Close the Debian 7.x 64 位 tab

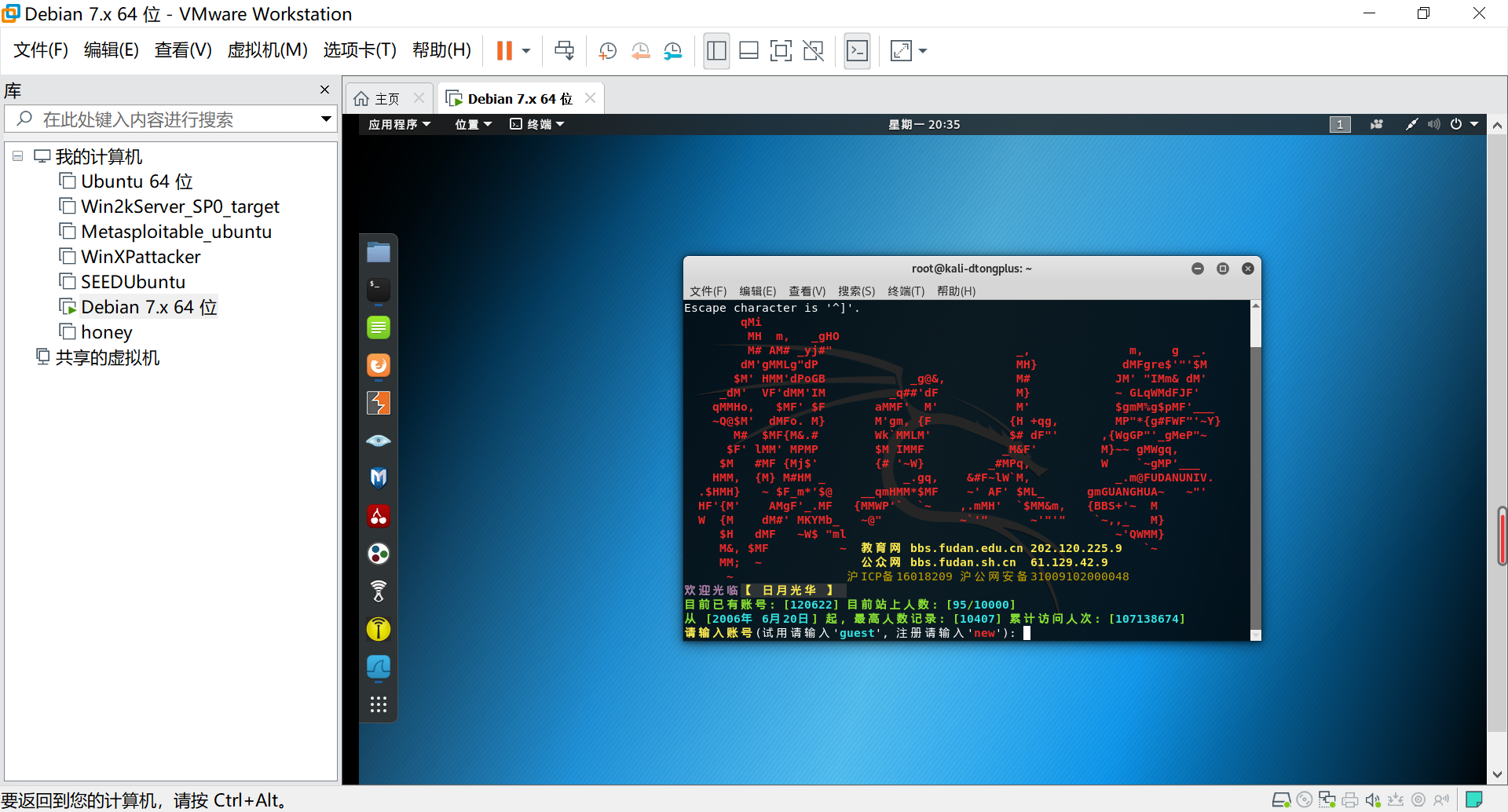[x=591, y=98]
